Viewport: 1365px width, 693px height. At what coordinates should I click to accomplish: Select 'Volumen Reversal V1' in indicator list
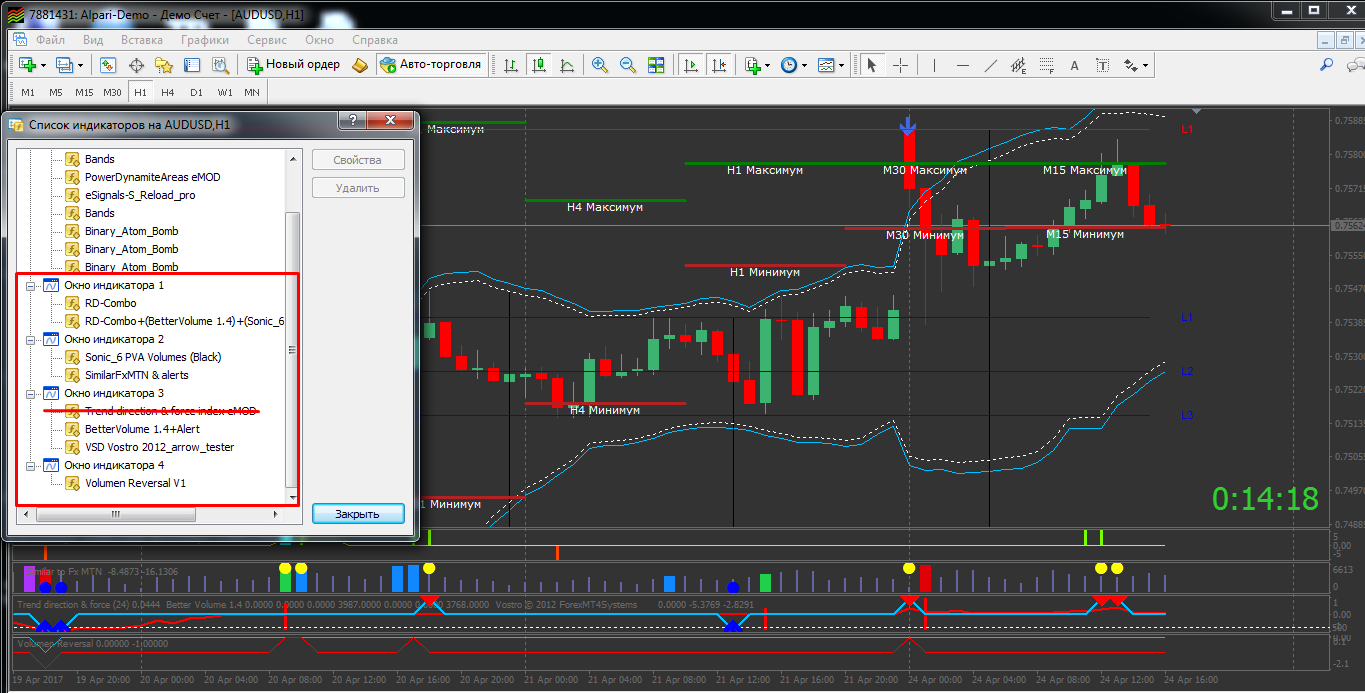pyautogui.click(x=135, y=483)
